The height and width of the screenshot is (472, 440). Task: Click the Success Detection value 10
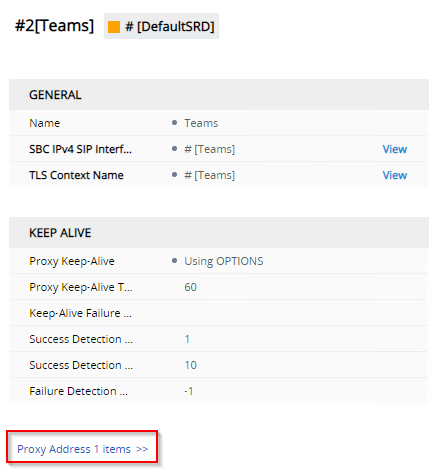(191, 365)
